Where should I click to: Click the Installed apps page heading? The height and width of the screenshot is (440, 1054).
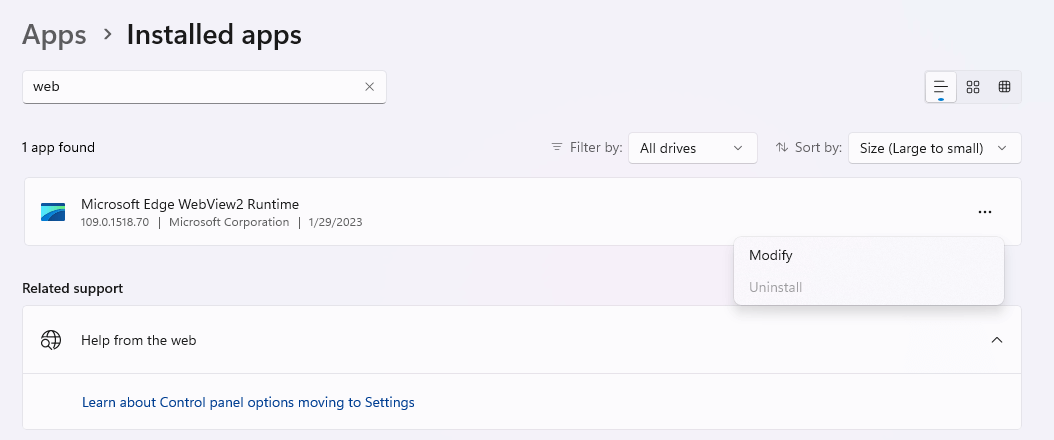click(x=214, y=35)
